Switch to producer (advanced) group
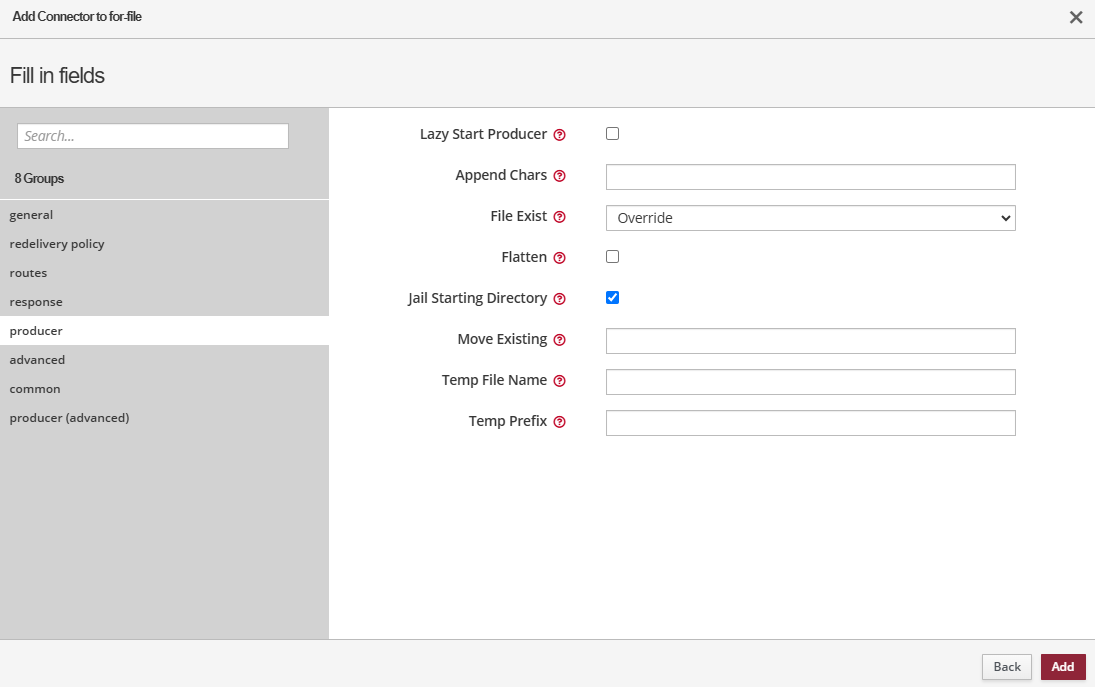 coord(69,418)
